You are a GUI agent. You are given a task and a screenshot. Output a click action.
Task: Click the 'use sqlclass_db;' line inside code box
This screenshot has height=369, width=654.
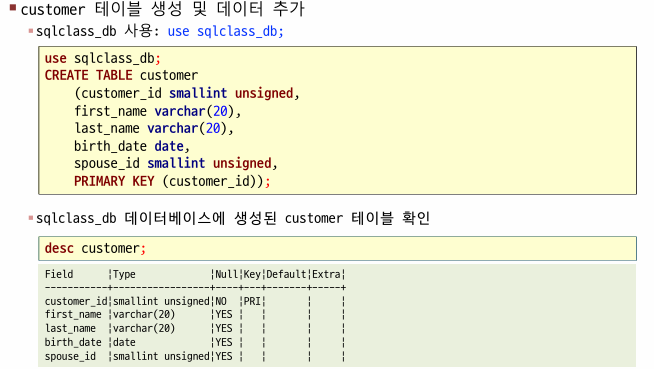pos(103,58)
